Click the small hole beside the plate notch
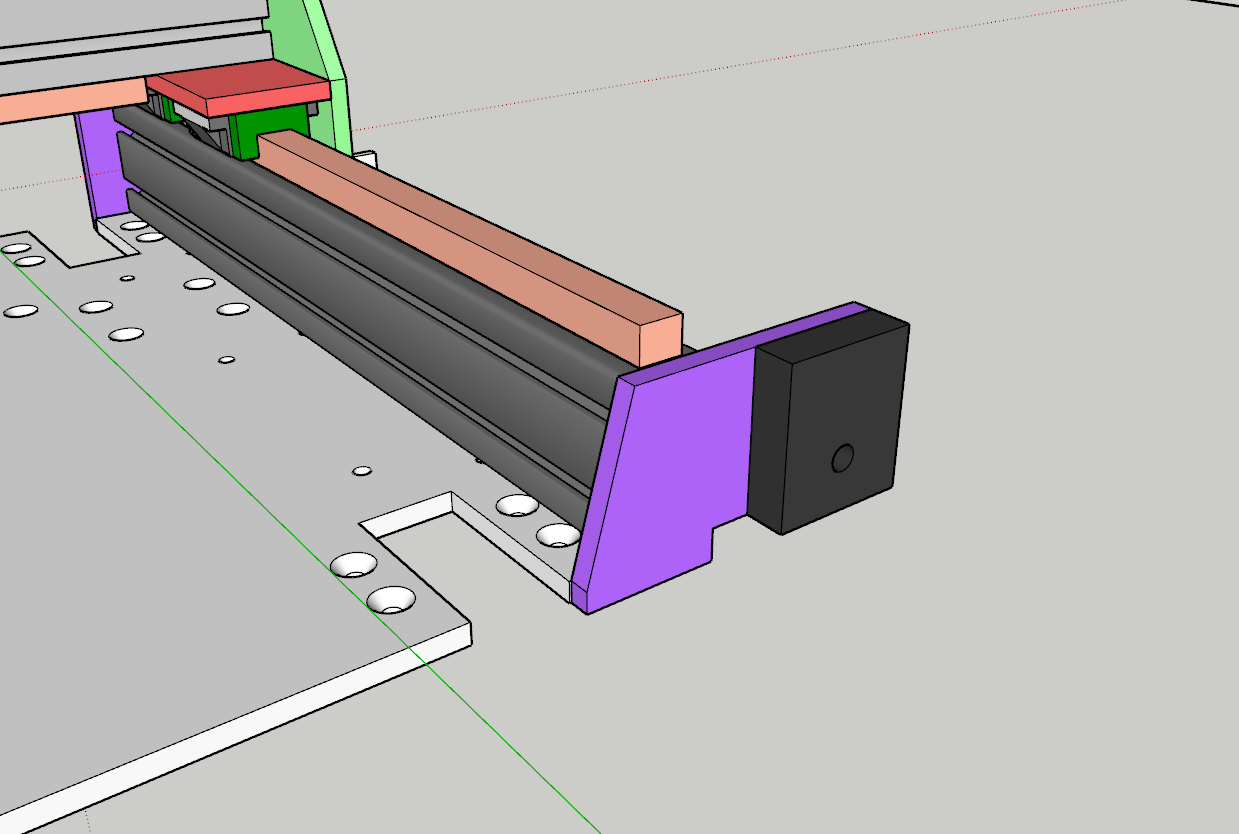The image size is (1239, 834). pos(362,470)
